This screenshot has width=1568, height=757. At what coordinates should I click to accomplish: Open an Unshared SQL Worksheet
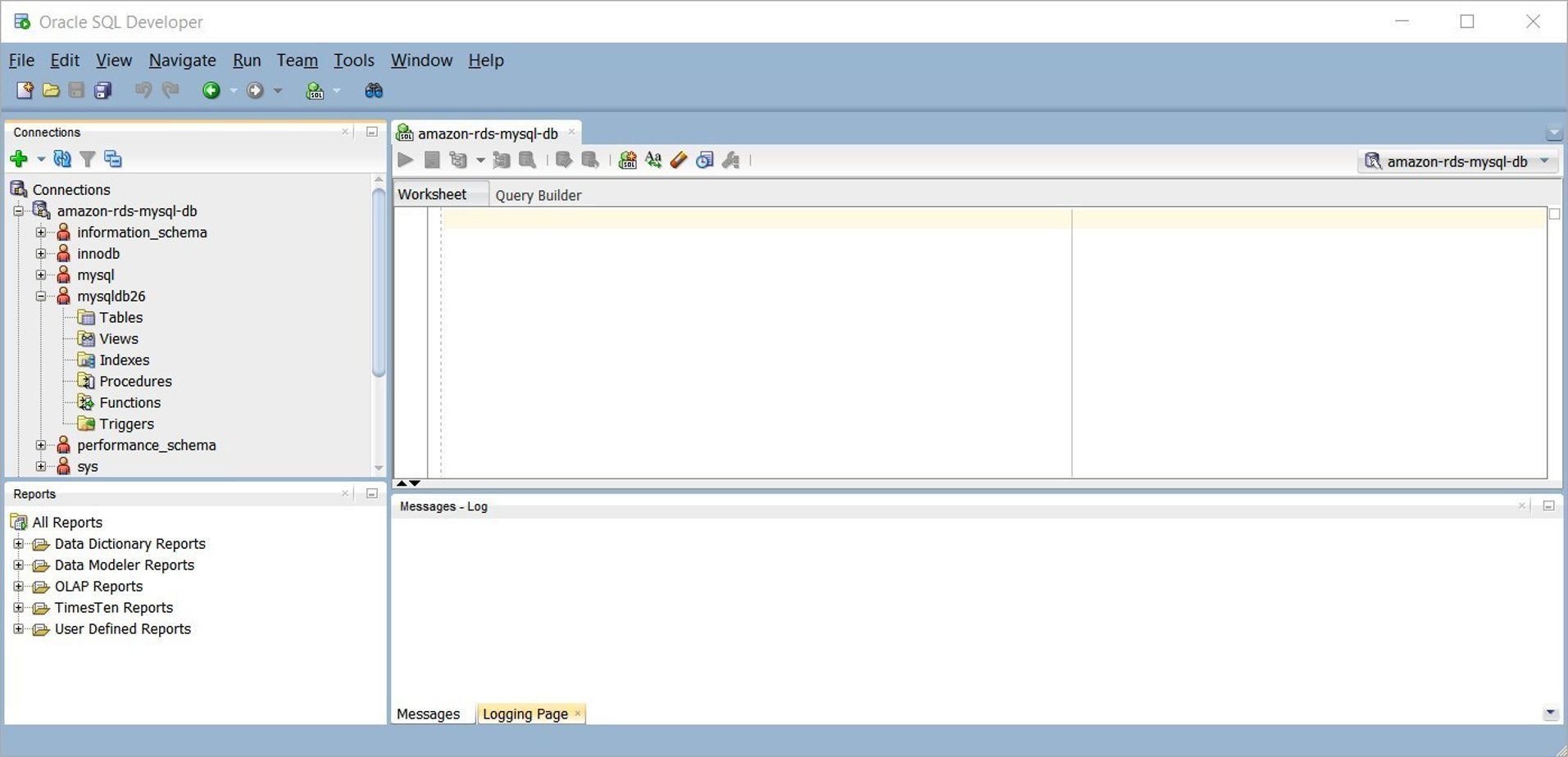click(628, 160)
